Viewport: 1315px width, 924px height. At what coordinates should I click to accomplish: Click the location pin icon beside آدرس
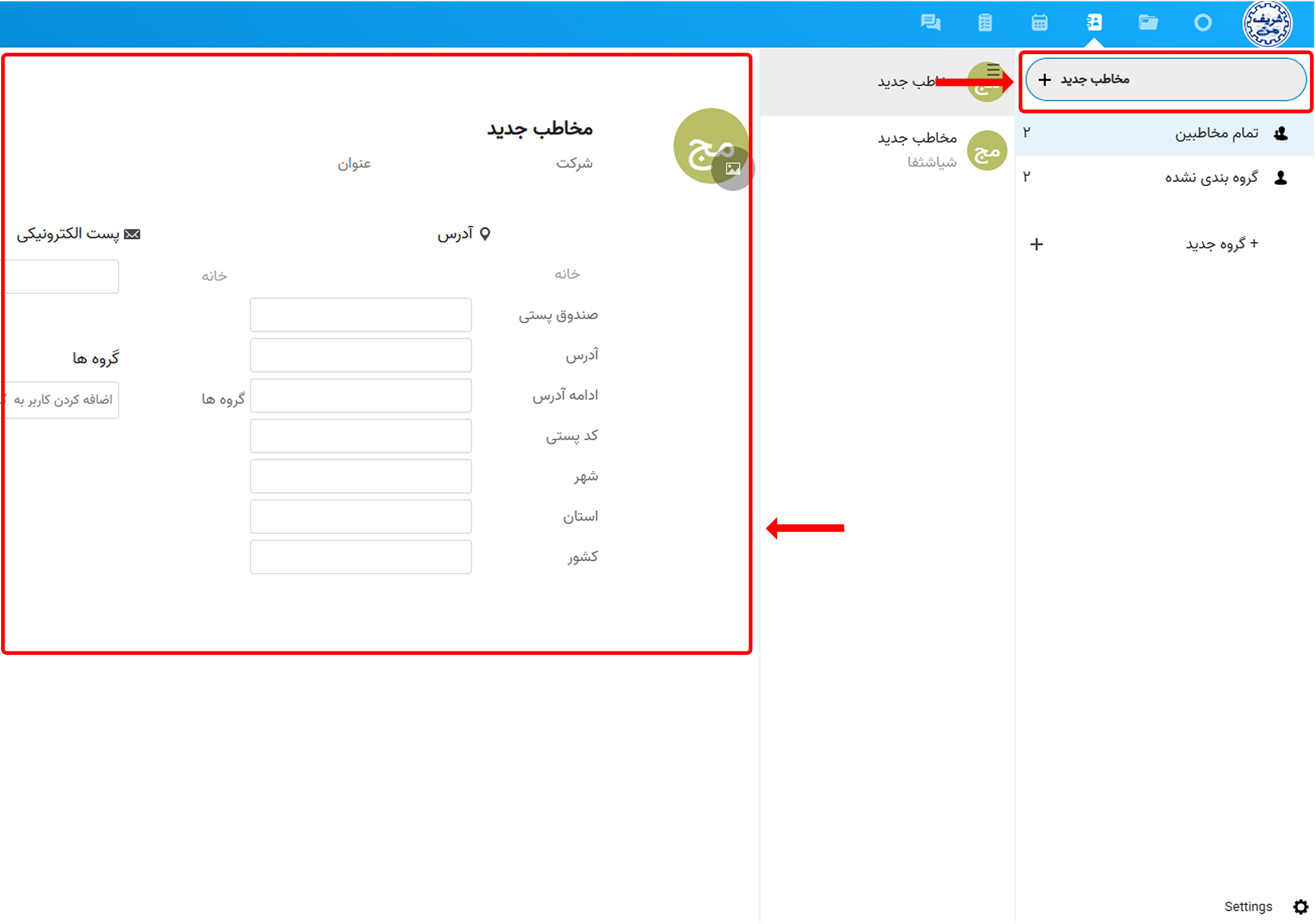pyautogui.click(x=486, y=233)
